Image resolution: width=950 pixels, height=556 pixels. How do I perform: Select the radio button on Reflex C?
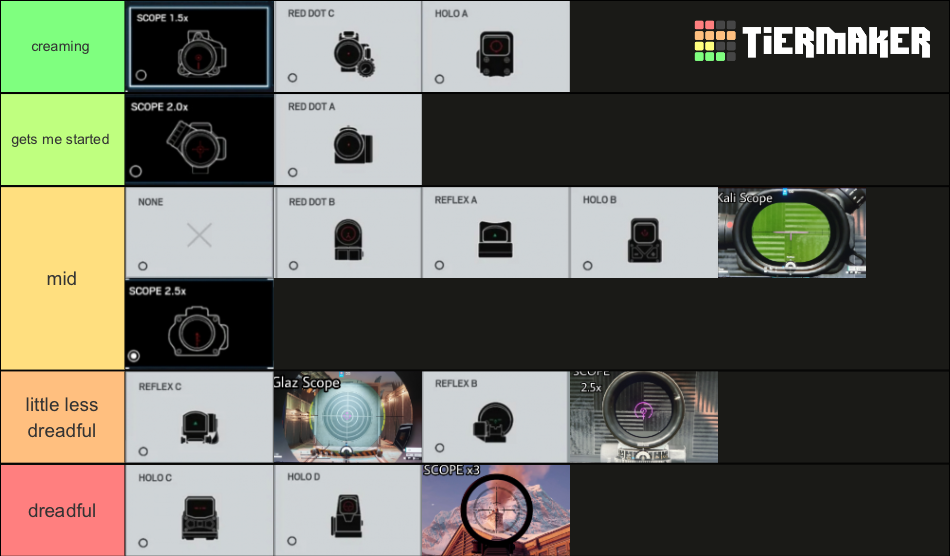143,451
